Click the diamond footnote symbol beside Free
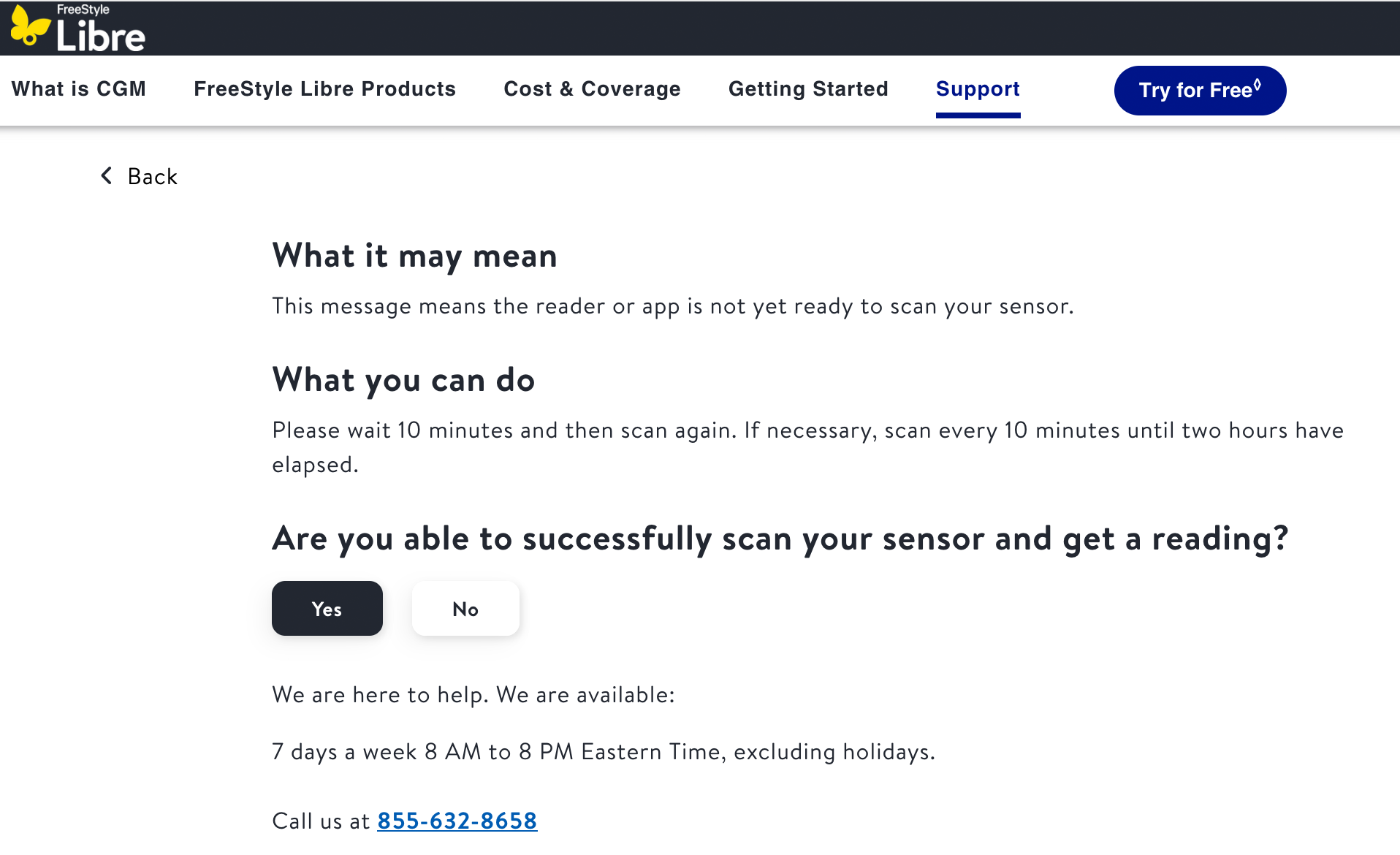The image size is (1400, 855). 1257,85
